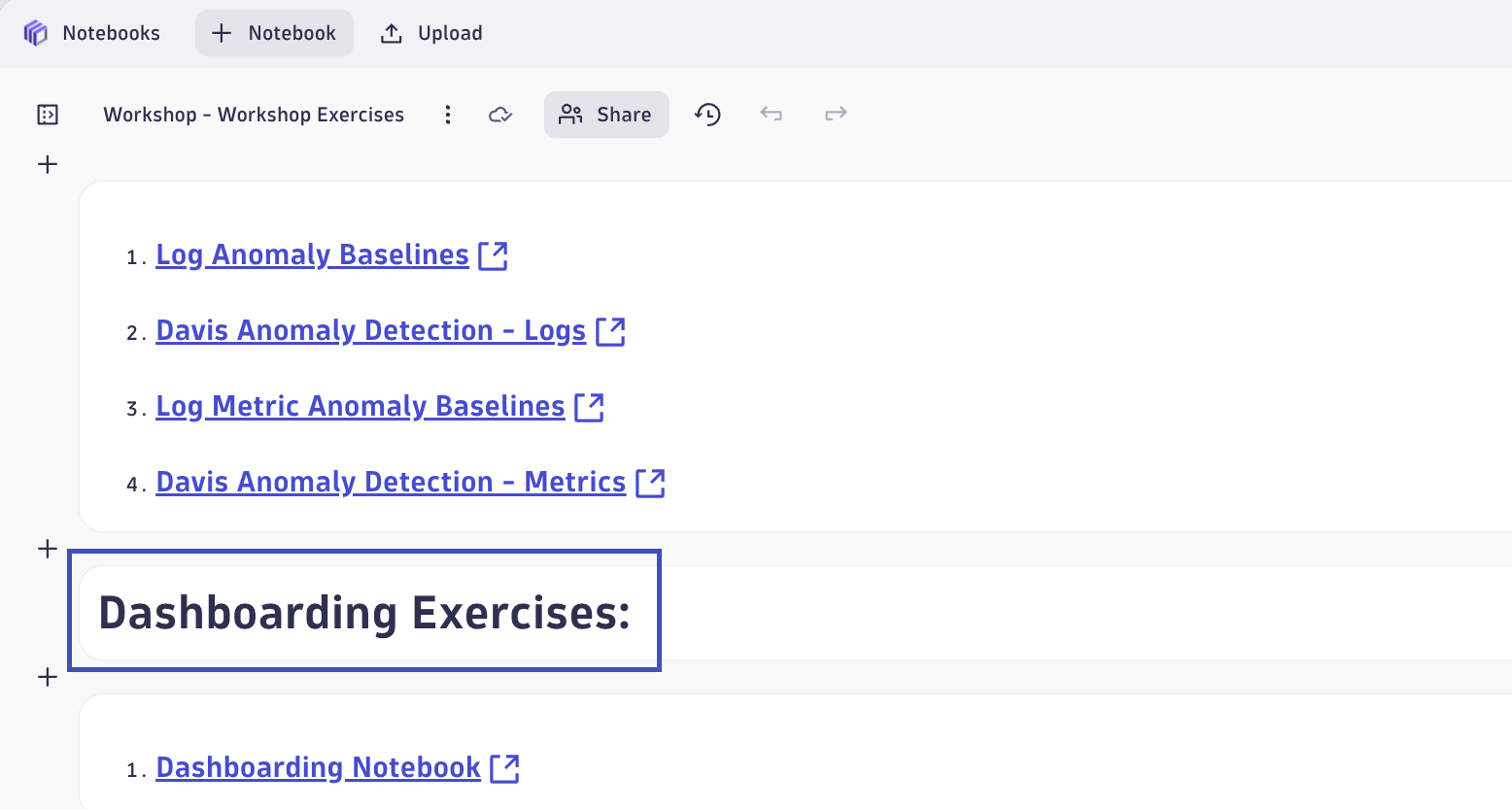Add section below Dashboarding Exercises heading
Screen dimensions: 1512x809
pos(48,677)
